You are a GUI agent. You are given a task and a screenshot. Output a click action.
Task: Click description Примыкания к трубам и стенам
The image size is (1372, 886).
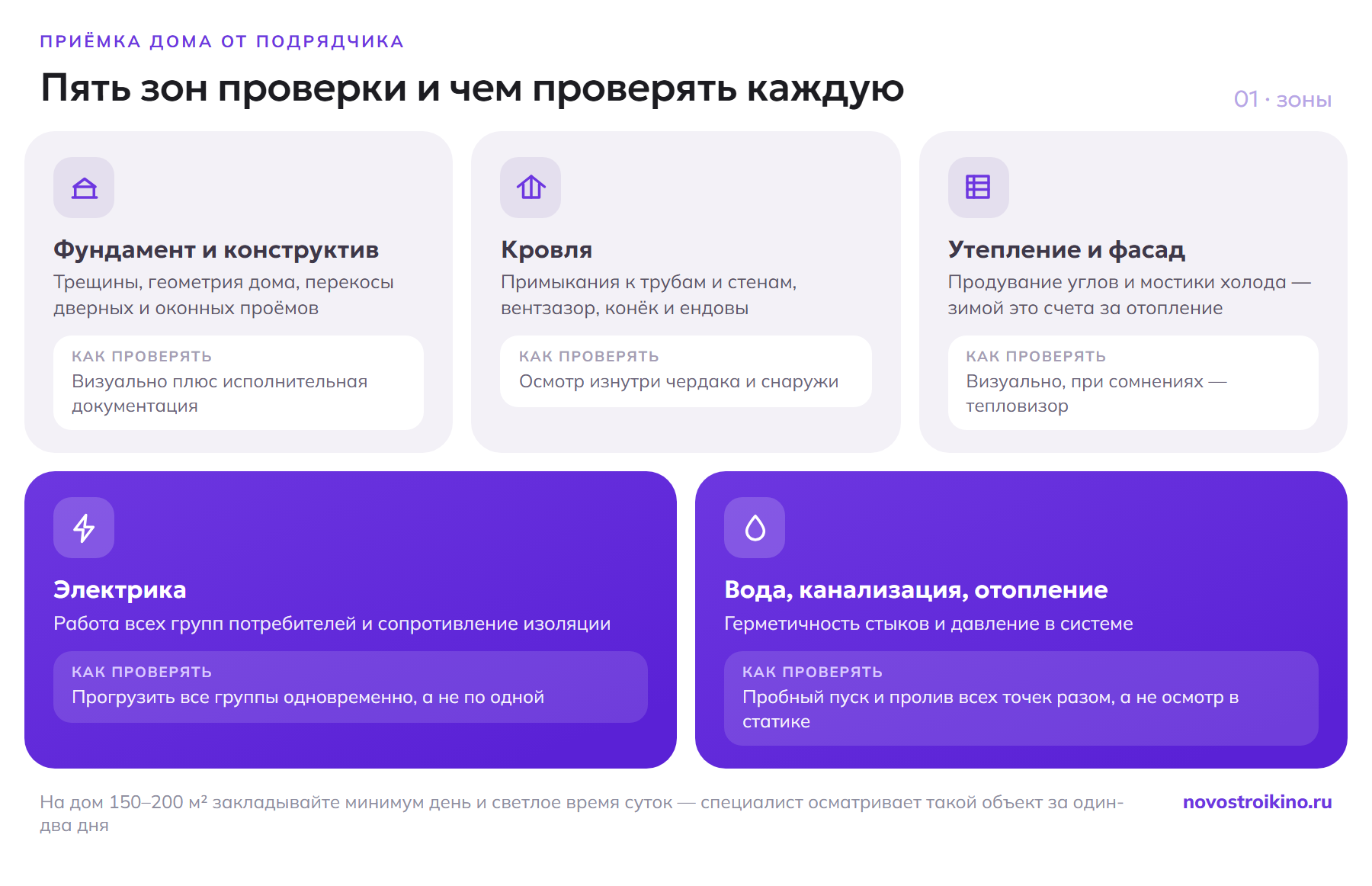coord(649,295)
